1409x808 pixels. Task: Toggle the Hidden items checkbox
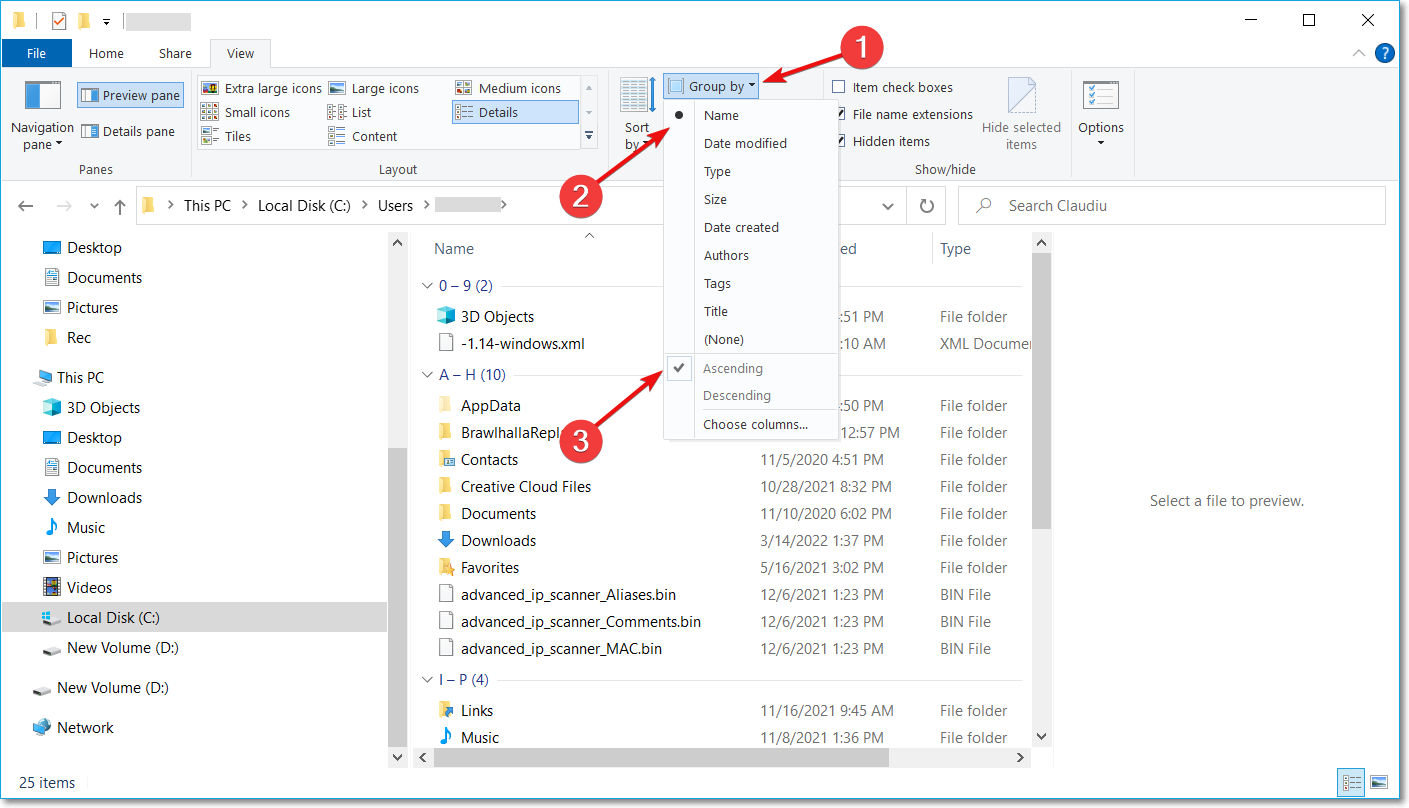[x=839, y=142]
